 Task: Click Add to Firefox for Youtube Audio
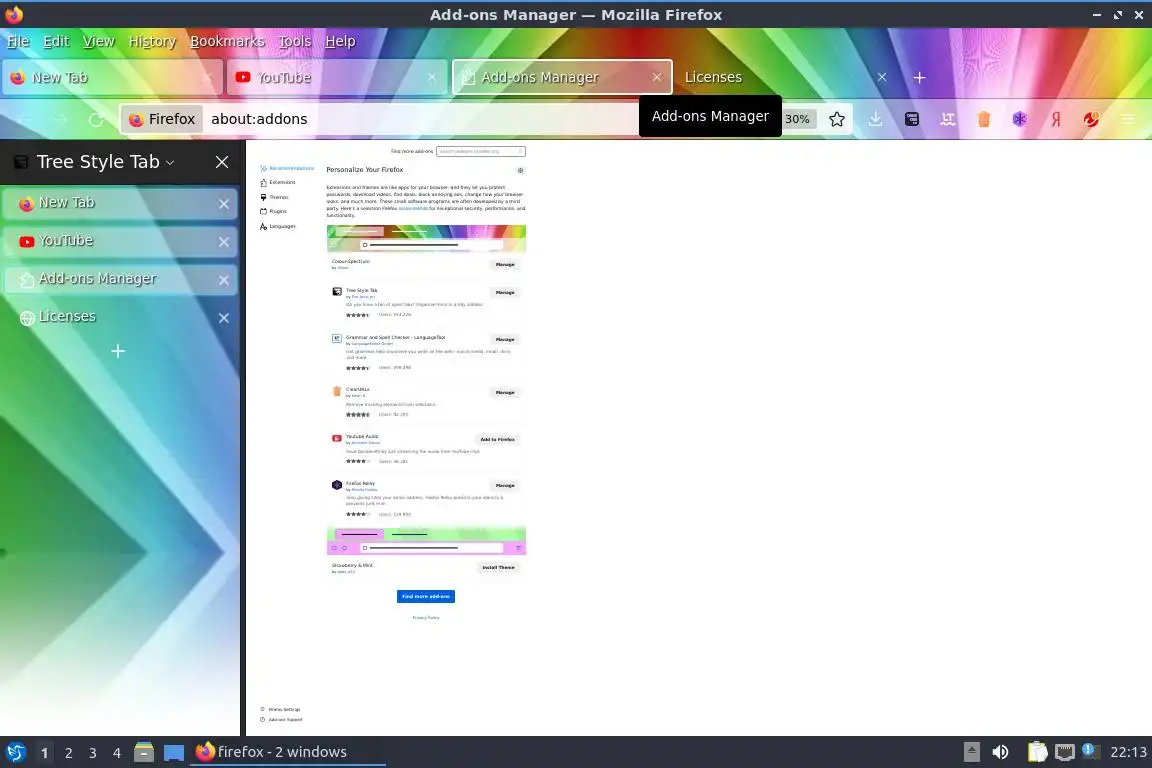[497, 439]
